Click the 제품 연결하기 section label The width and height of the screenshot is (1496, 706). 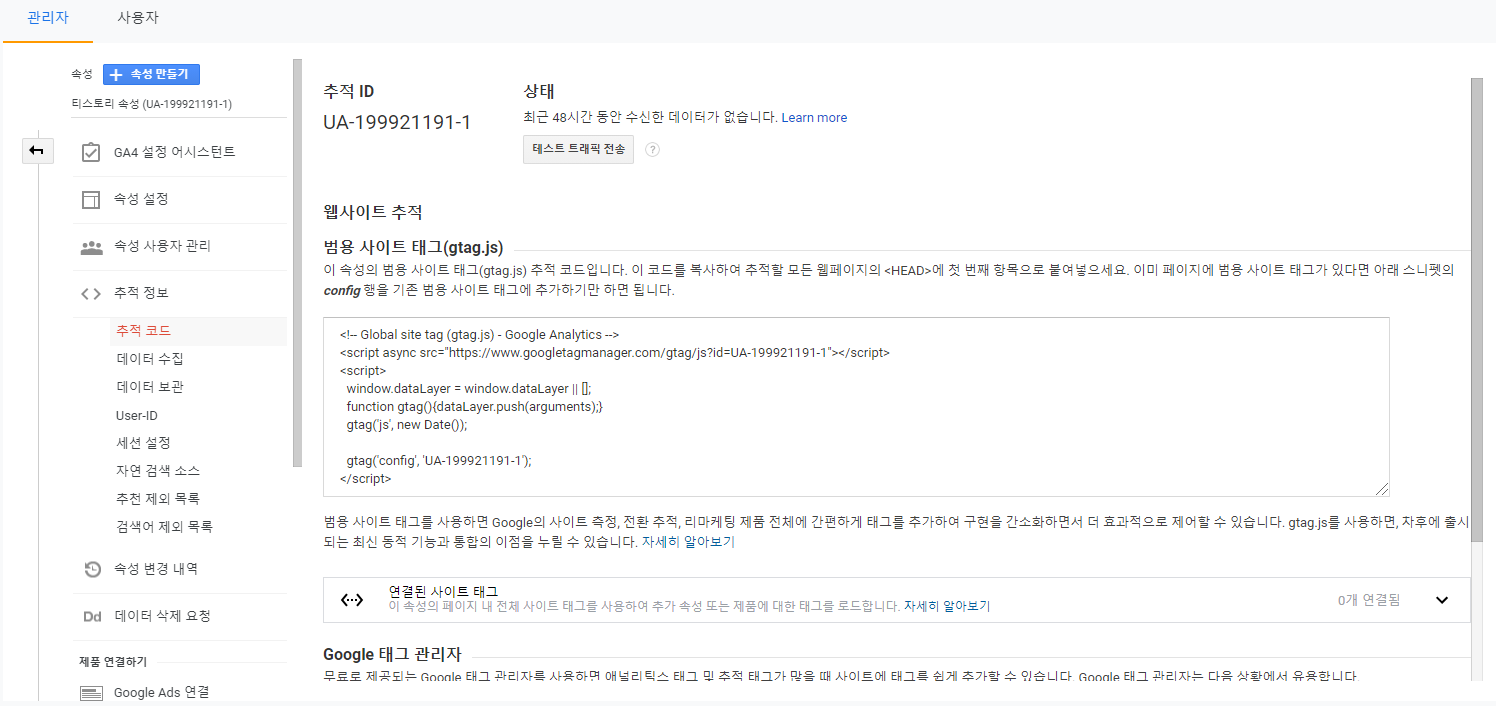click(x=113, y=661)
